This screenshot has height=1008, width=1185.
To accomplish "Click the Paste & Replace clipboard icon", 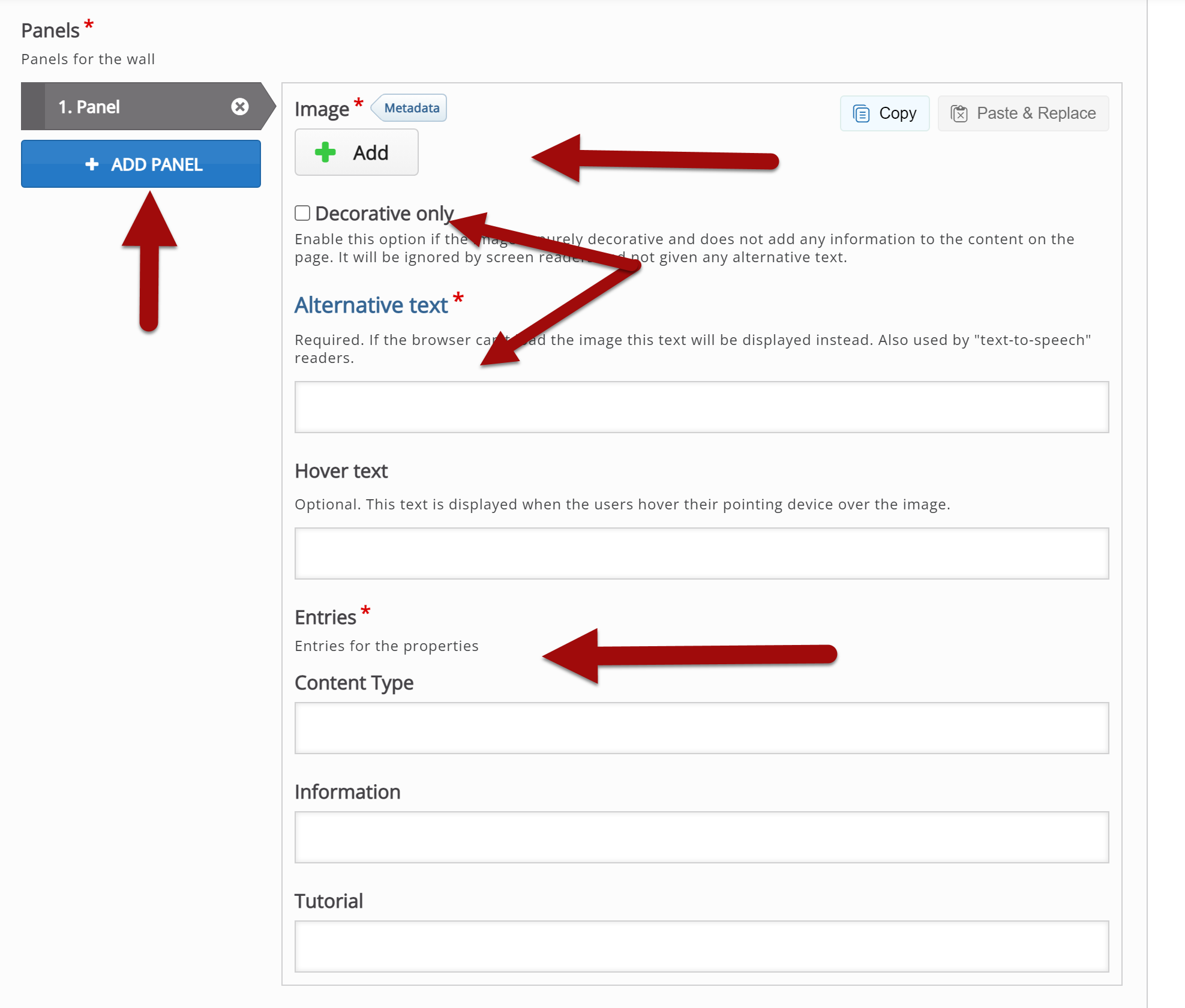I will pos(959,113).
